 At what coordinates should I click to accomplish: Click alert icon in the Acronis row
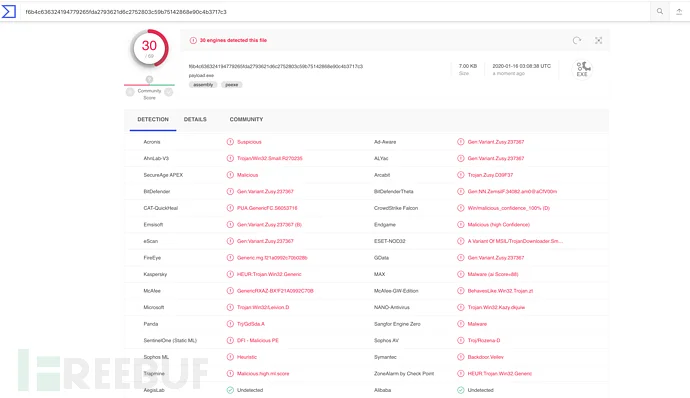click(230, 142)
